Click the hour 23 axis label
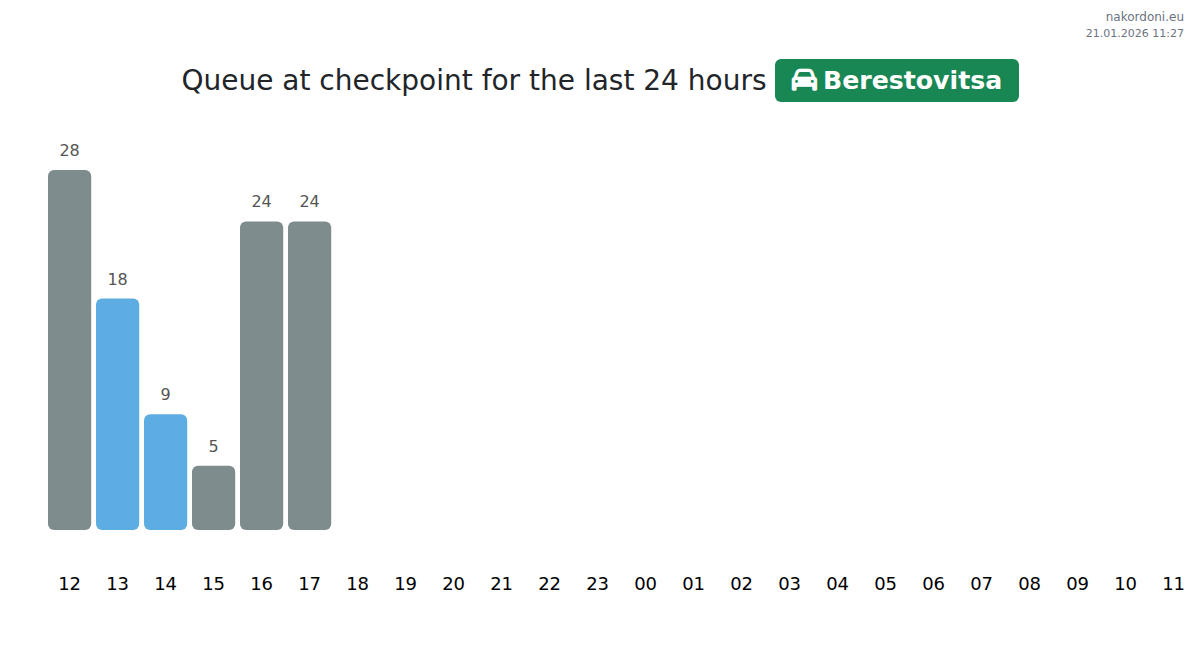 597,584
